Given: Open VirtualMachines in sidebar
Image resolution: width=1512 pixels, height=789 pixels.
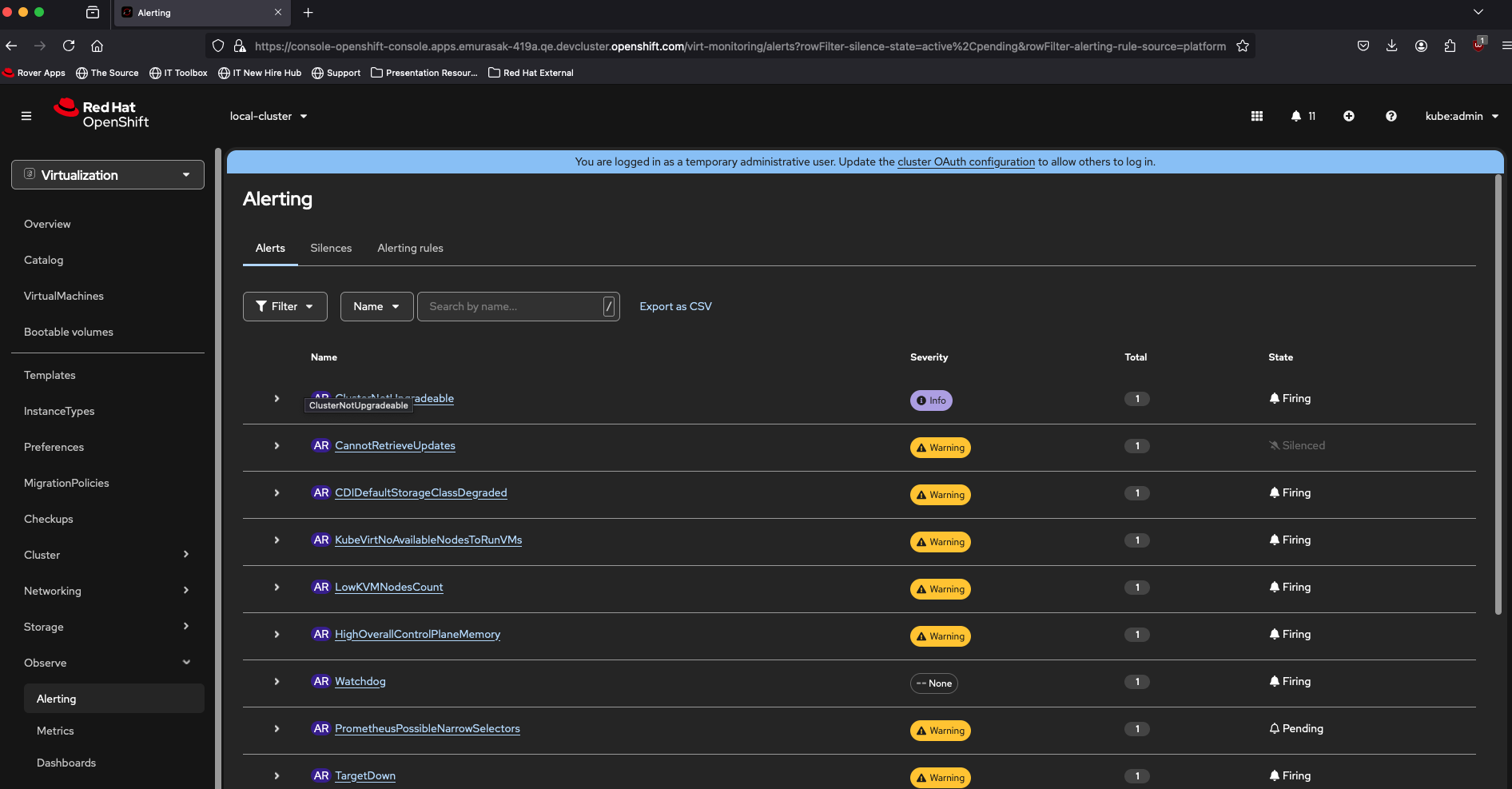Looking at the screenshot, I should tap(64, 296).
